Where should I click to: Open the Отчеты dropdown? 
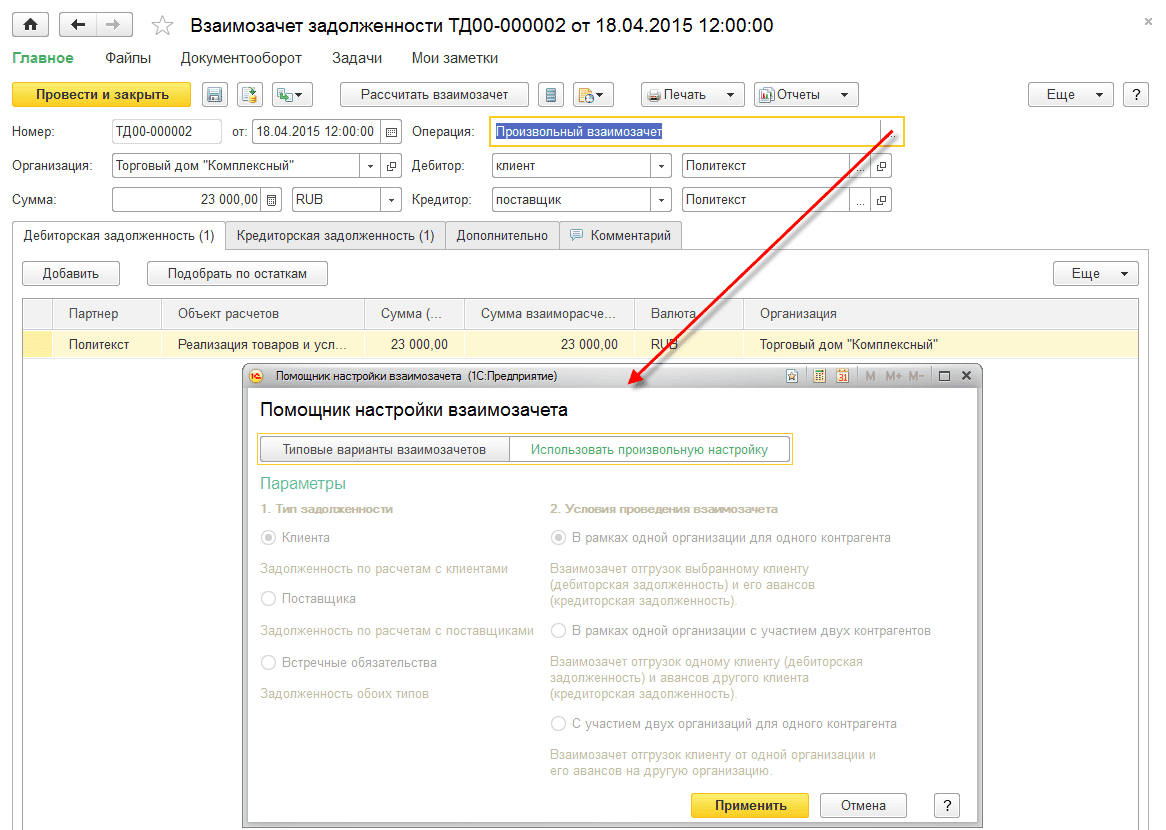tap(806, 94)
